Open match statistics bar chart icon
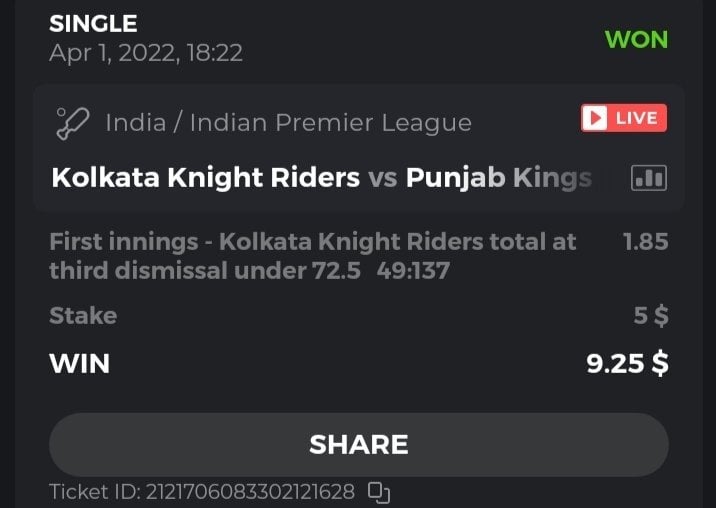The image size is (716, 508). [x=649, y=179]
